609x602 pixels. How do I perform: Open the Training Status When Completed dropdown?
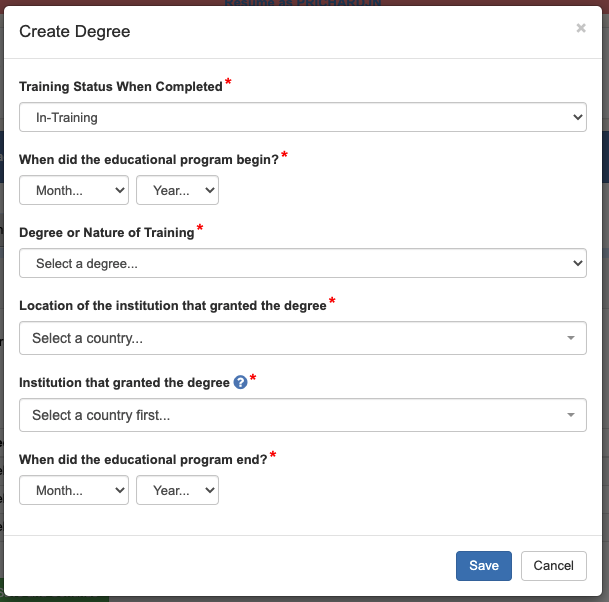pyautogui.click(x=302, y=117)
